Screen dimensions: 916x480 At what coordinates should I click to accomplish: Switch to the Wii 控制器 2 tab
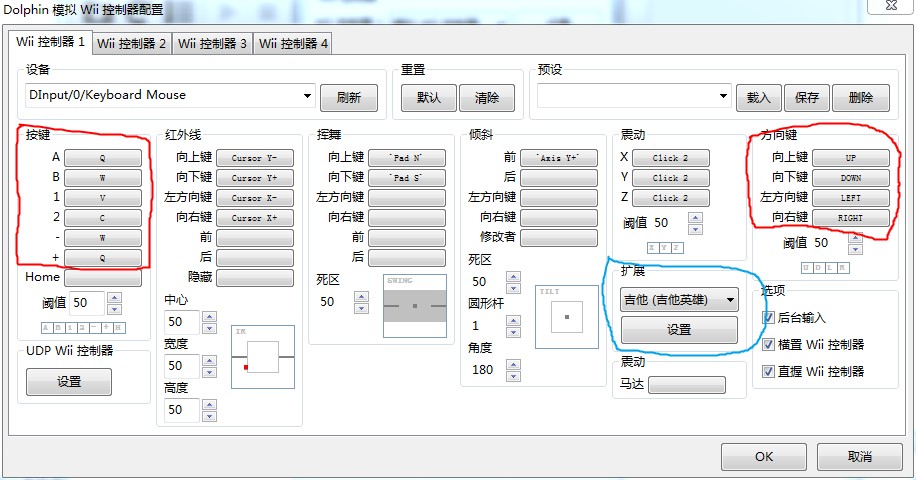(131, 44)
